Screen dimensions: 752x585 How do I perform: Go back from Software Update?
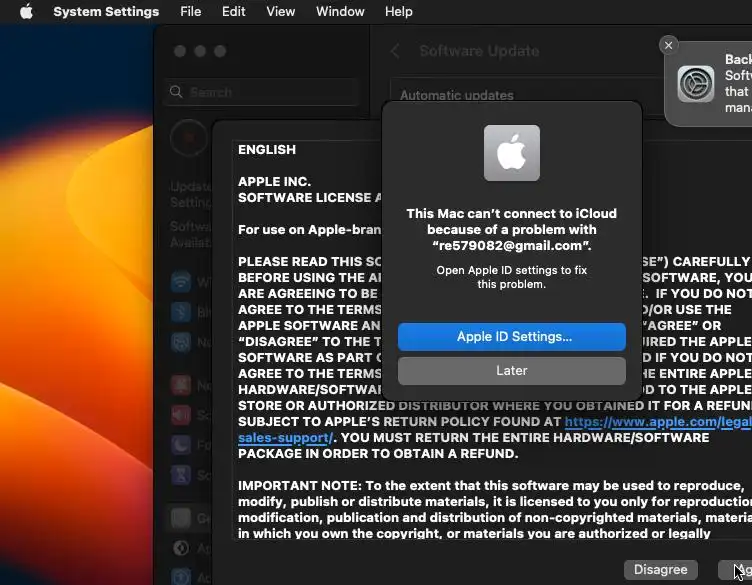coord(395,51)
